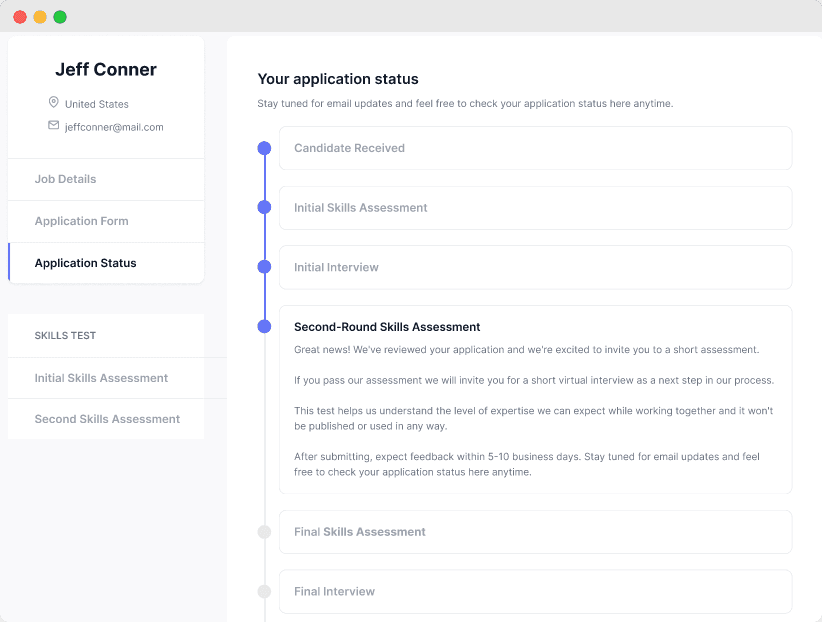Expand the Final Skills Assessment card

(x=535, y=532)
